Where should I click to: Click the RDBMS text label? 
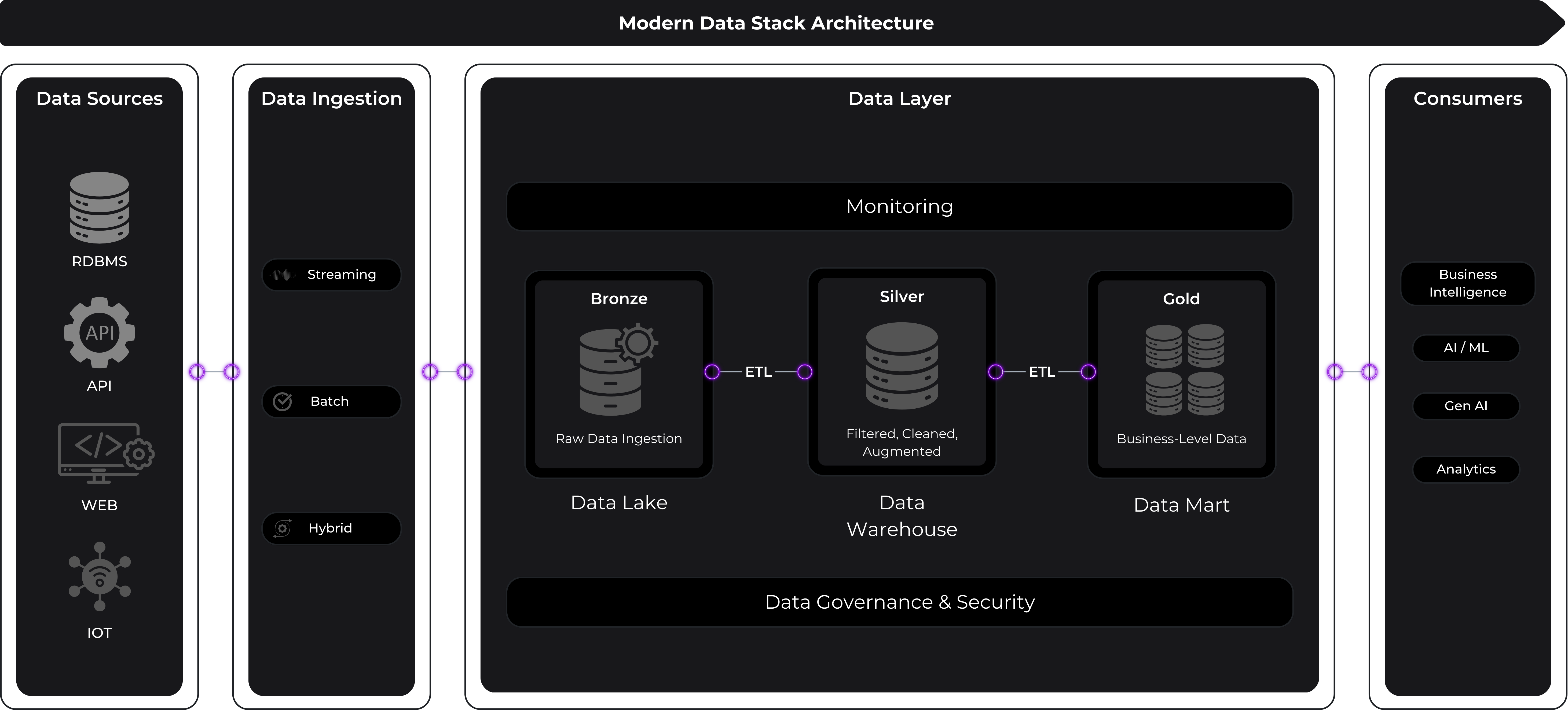coord(99,262)
